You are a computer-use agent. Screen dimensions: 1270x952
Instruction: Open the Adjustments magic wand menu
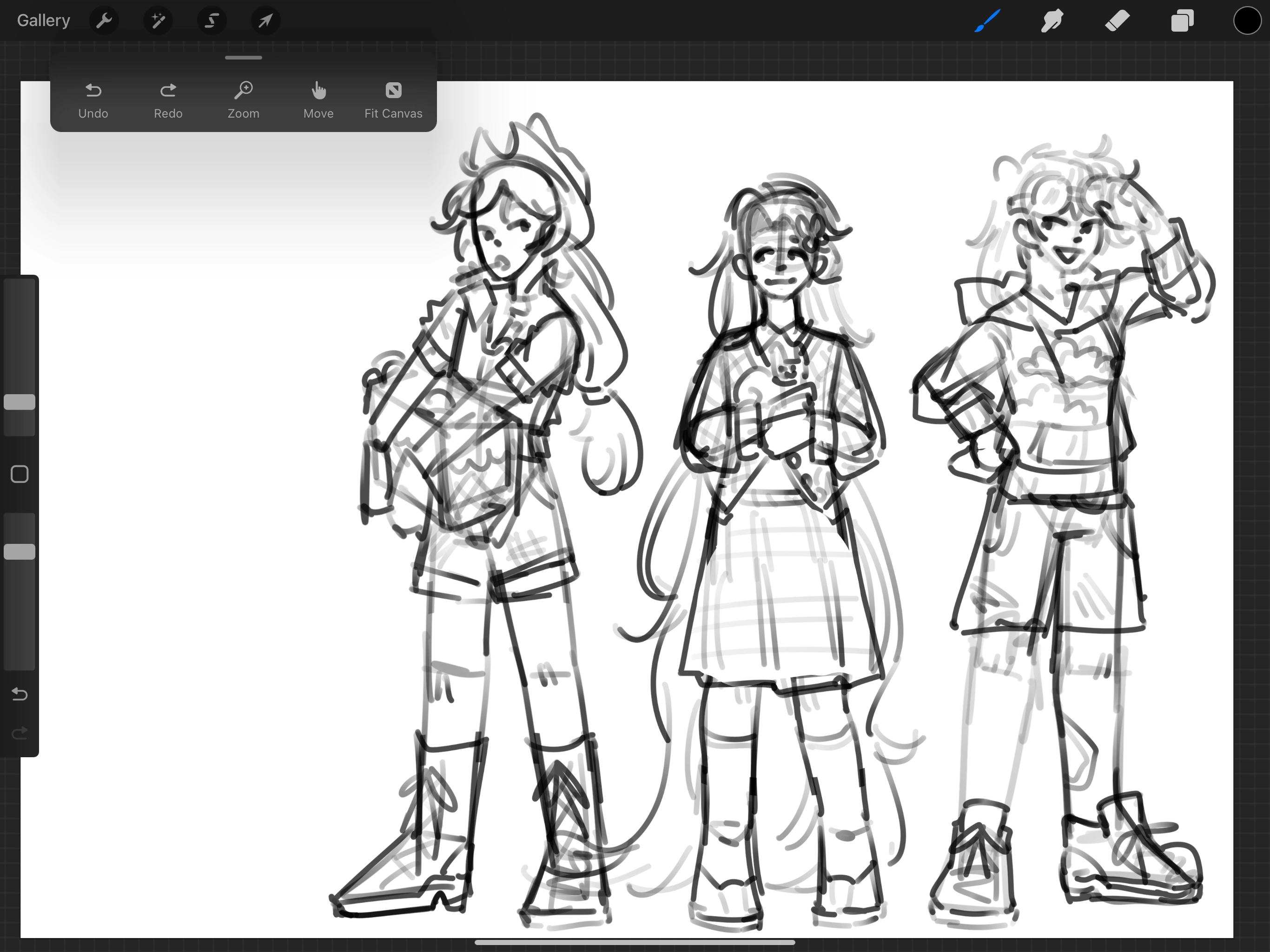158,21
